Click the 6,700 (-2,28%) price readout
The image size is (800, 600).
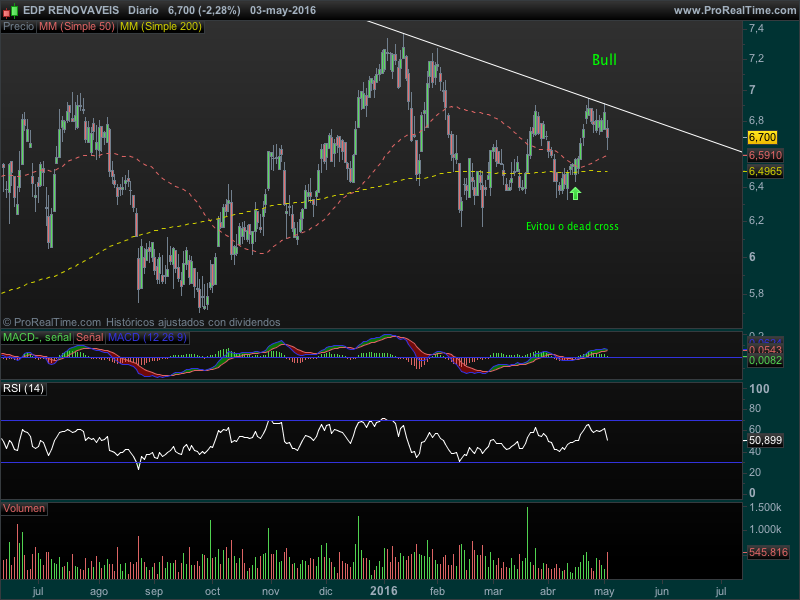pyautogui.click(x=204, y=10)
